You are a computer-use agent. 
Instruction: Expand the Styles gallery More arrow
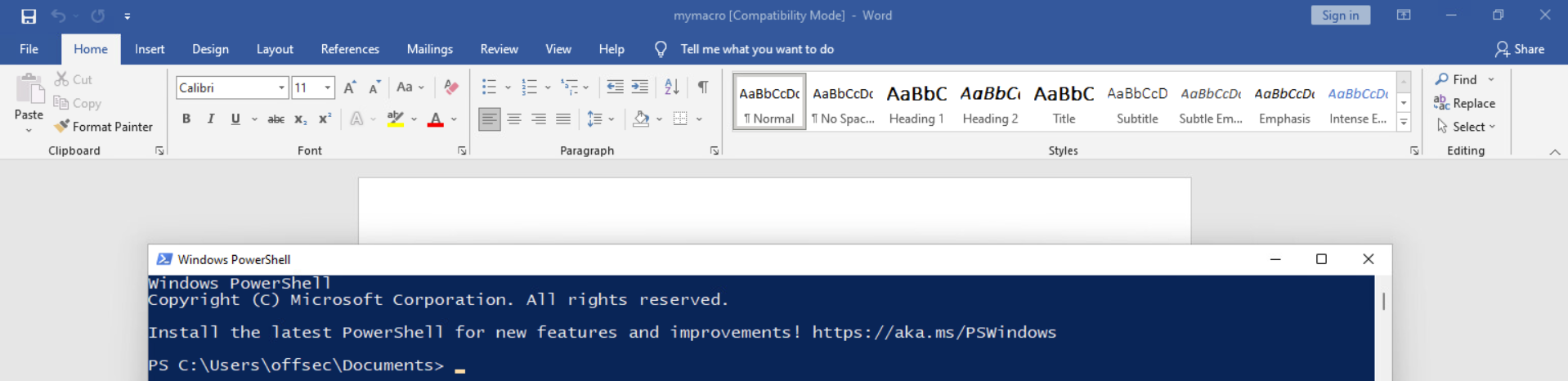point(1404,123)
